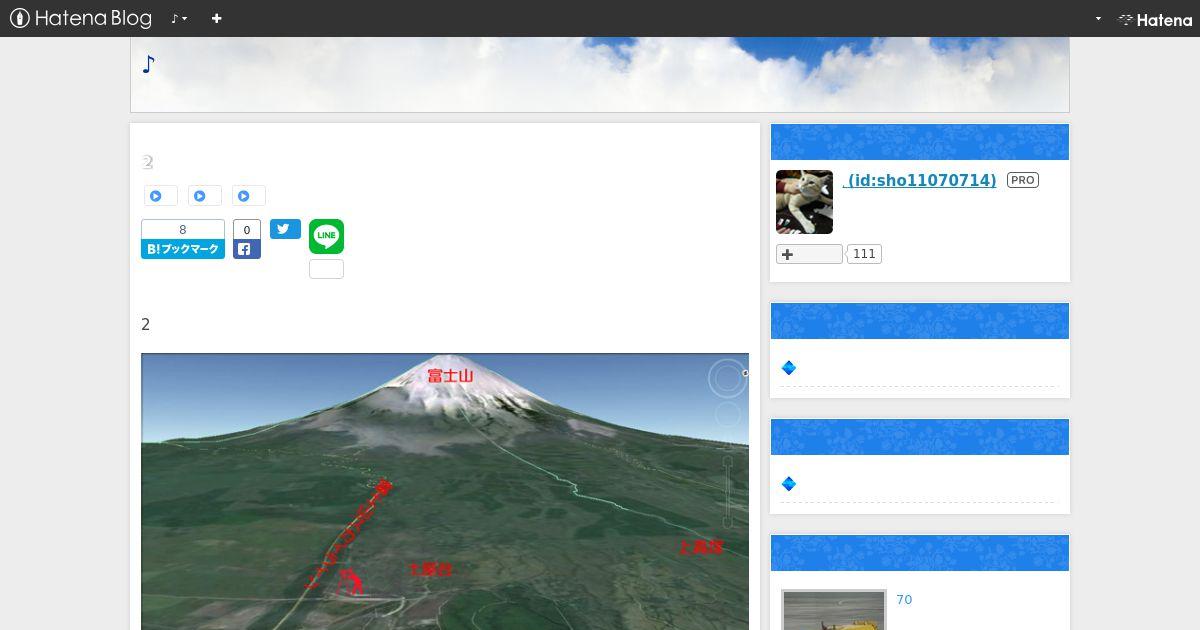Expand the ♪ blog menu dropdown
The image size is (1200, 630).
[x=179, y=18]
